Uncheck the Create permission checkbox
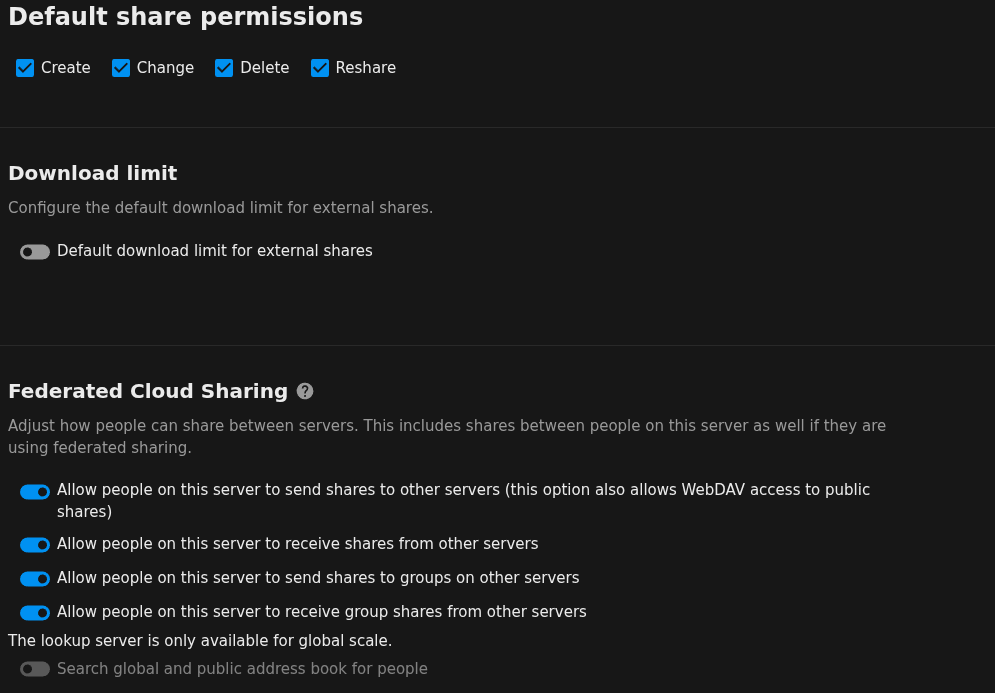 coord(25,68)
